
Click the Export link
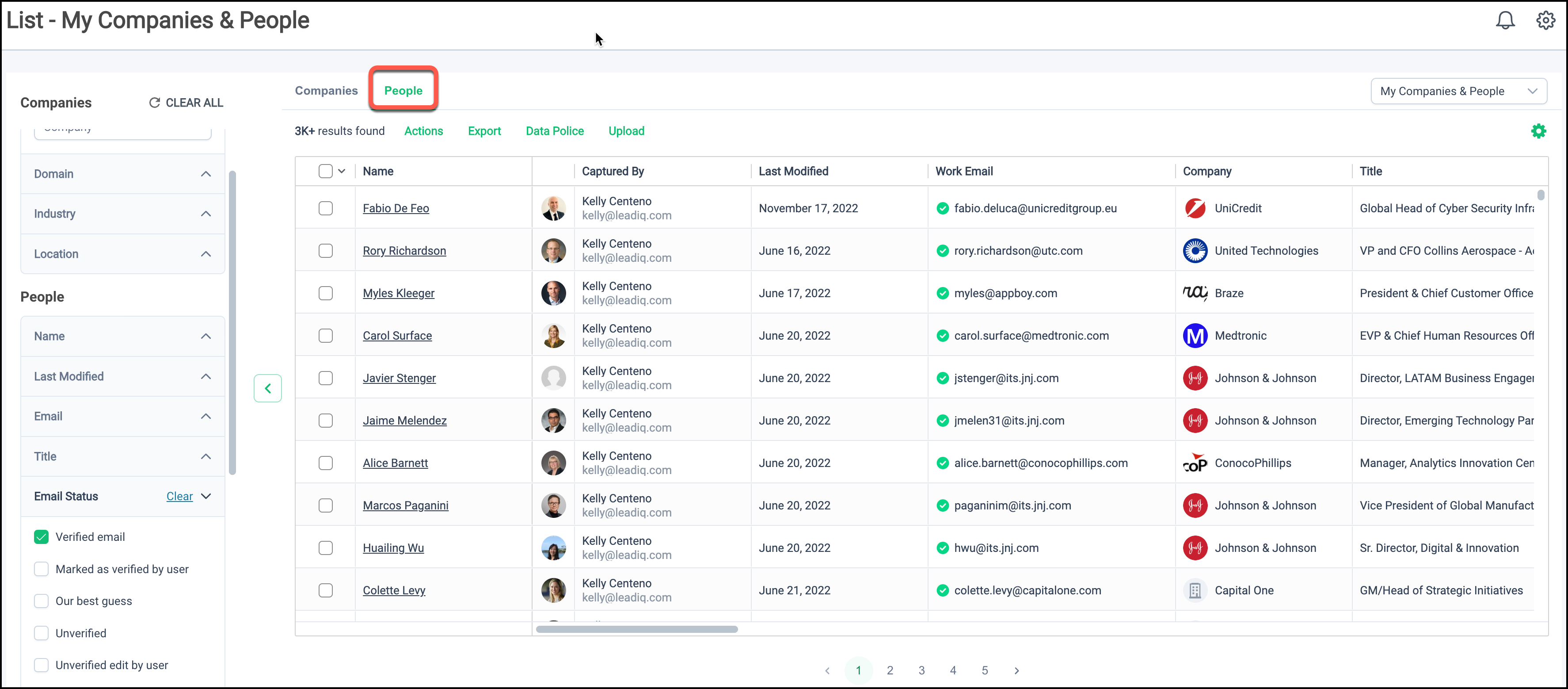pyautogui.click(x=484, y=131)
